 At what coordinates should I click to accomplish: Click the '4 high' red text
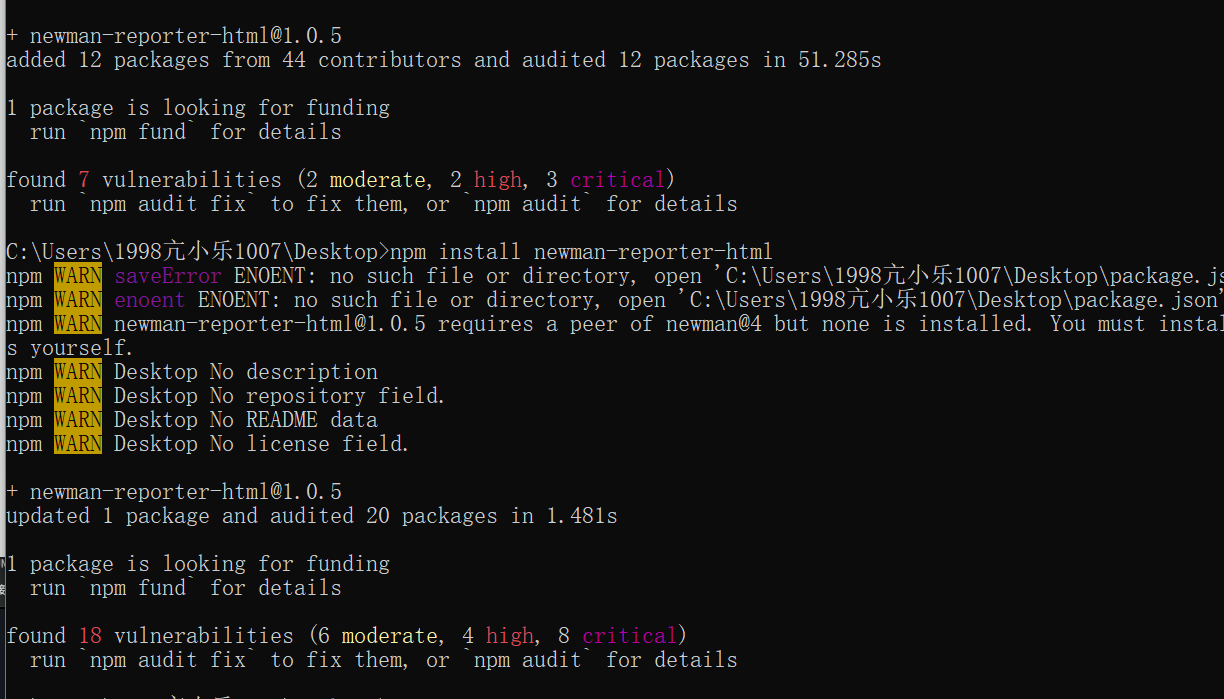[x=497, y=636]
